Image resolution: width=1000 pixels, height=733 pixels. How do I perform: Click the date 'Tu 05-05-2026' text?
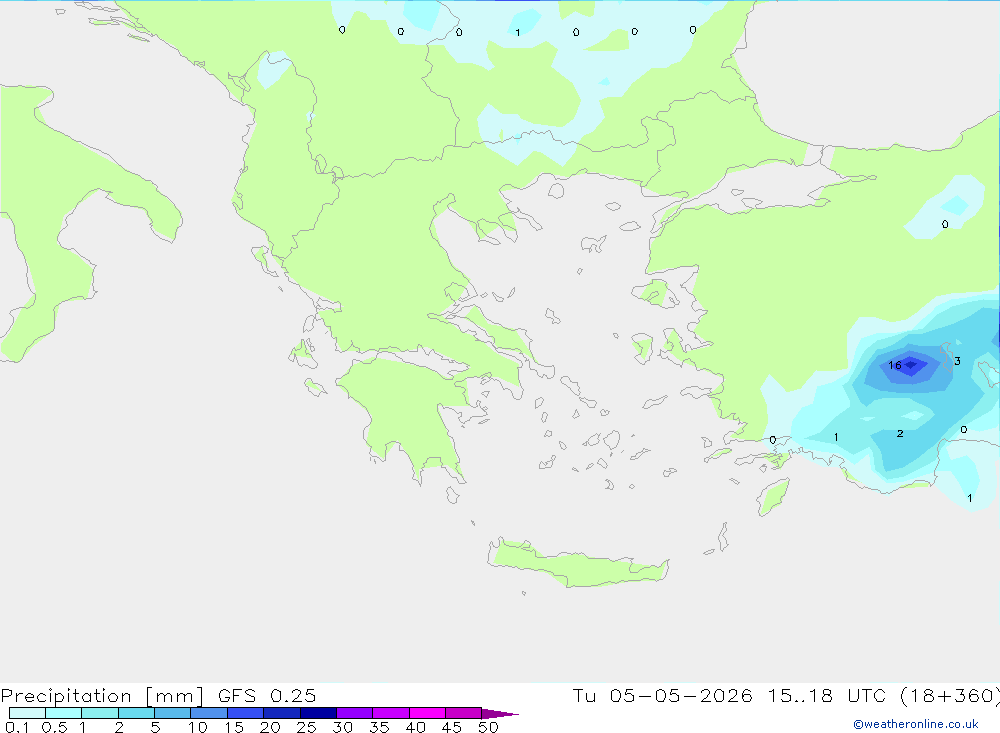pos(662,695)
